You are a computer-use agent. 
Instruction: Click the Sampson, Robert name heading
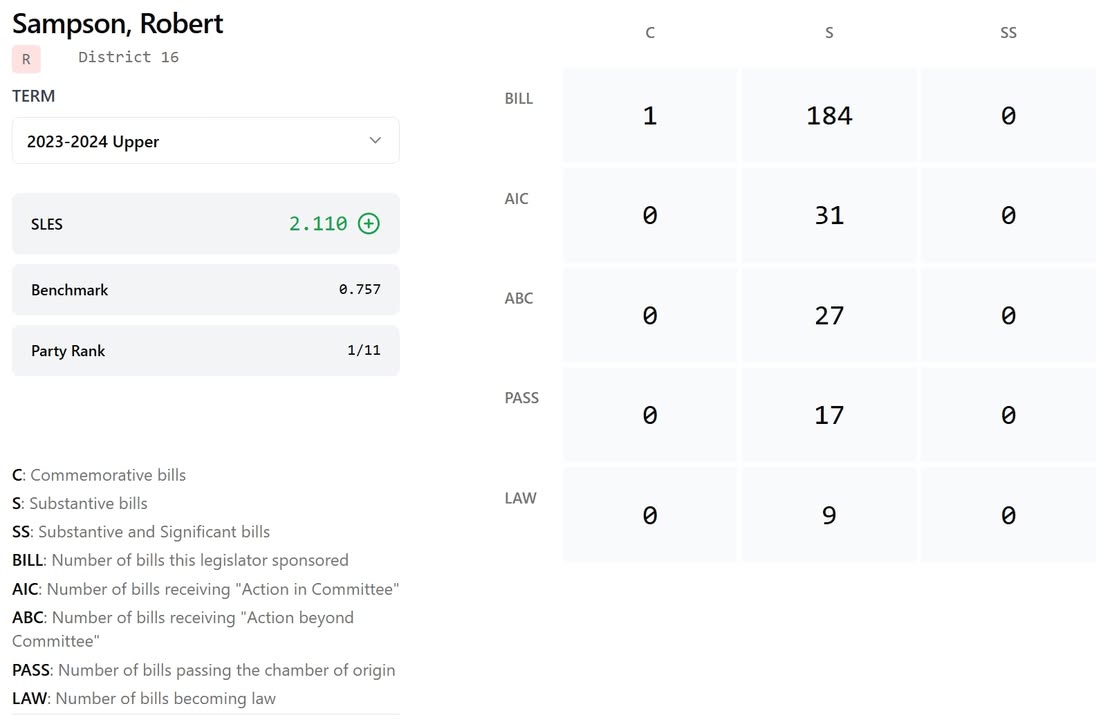118,23
